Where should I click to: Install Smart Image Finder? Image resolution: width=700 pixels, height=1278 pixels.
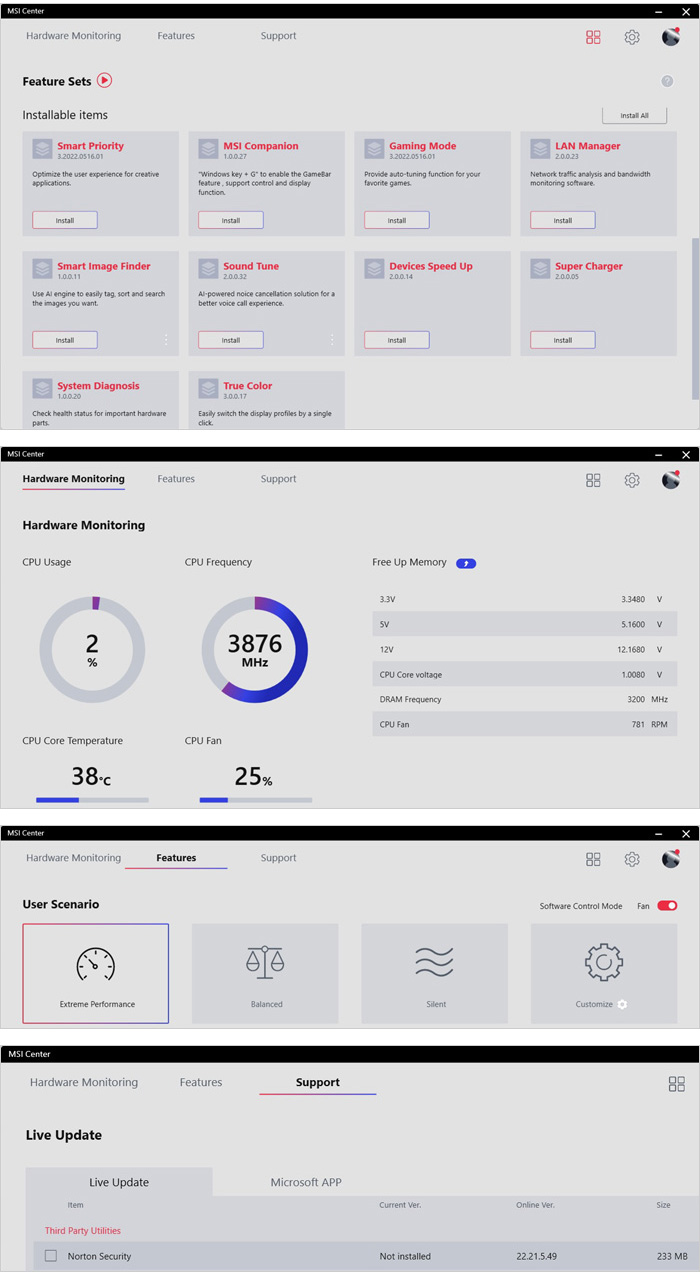[x=65, y=340]
